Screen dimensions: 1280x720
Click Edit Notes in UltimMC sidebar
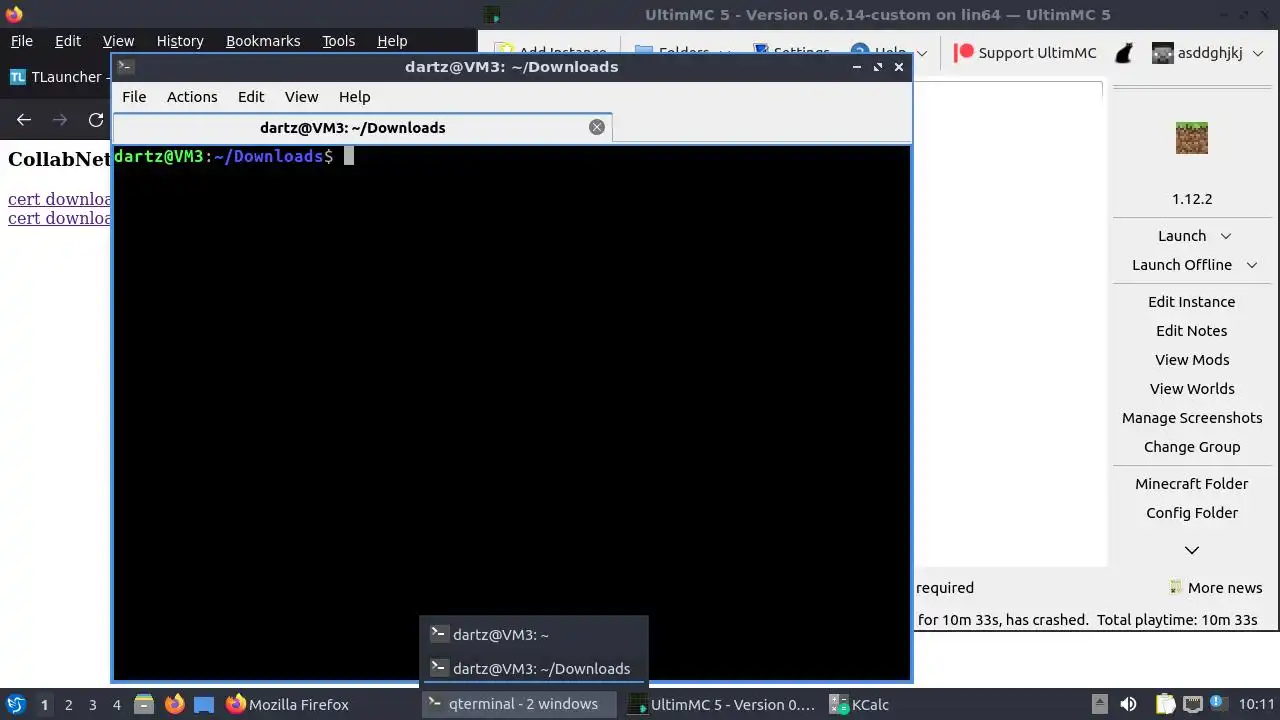[x=1191, y=331]
